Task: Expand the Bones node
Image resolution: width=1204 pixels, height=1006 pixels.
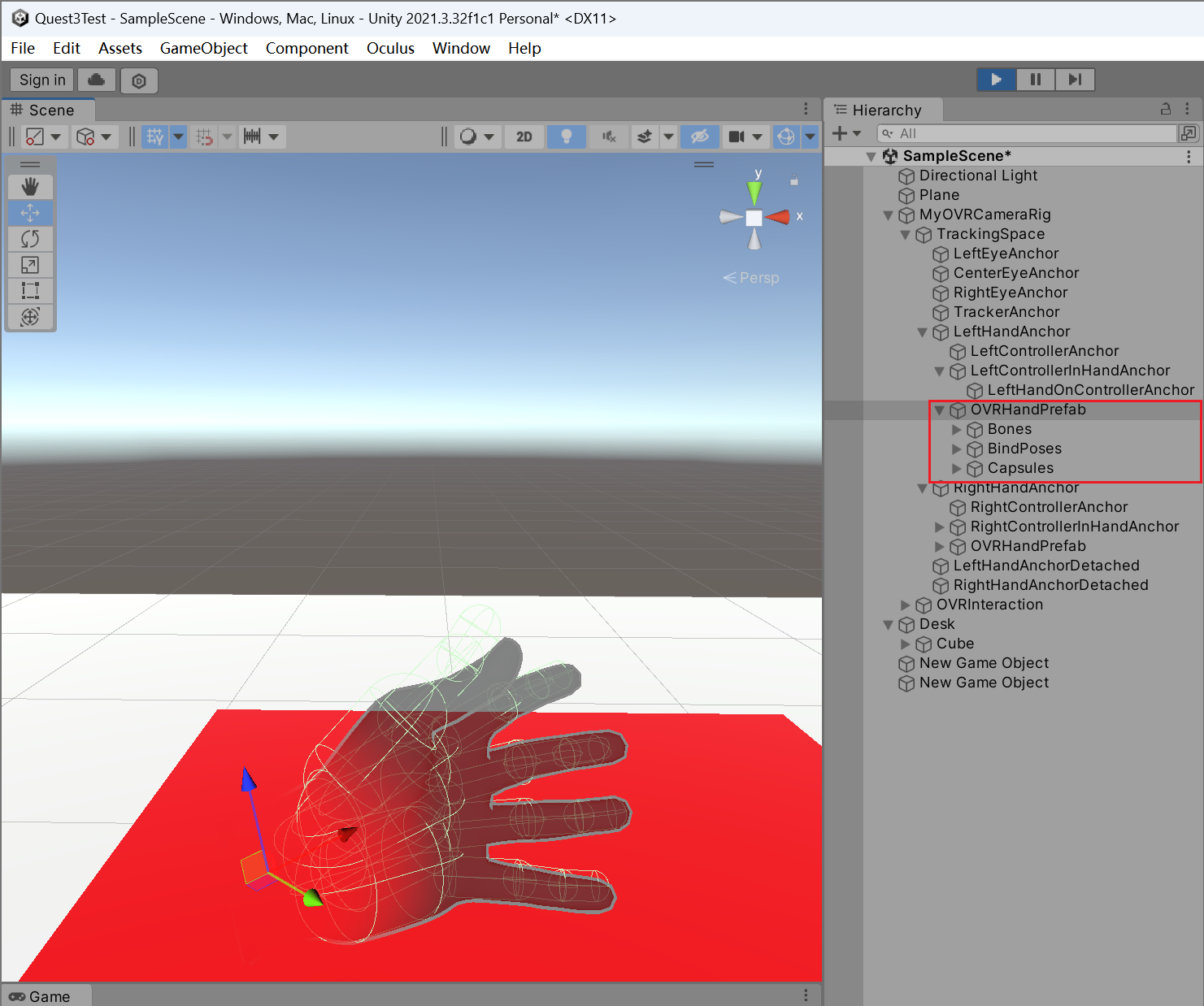Action: coord(957,429)
